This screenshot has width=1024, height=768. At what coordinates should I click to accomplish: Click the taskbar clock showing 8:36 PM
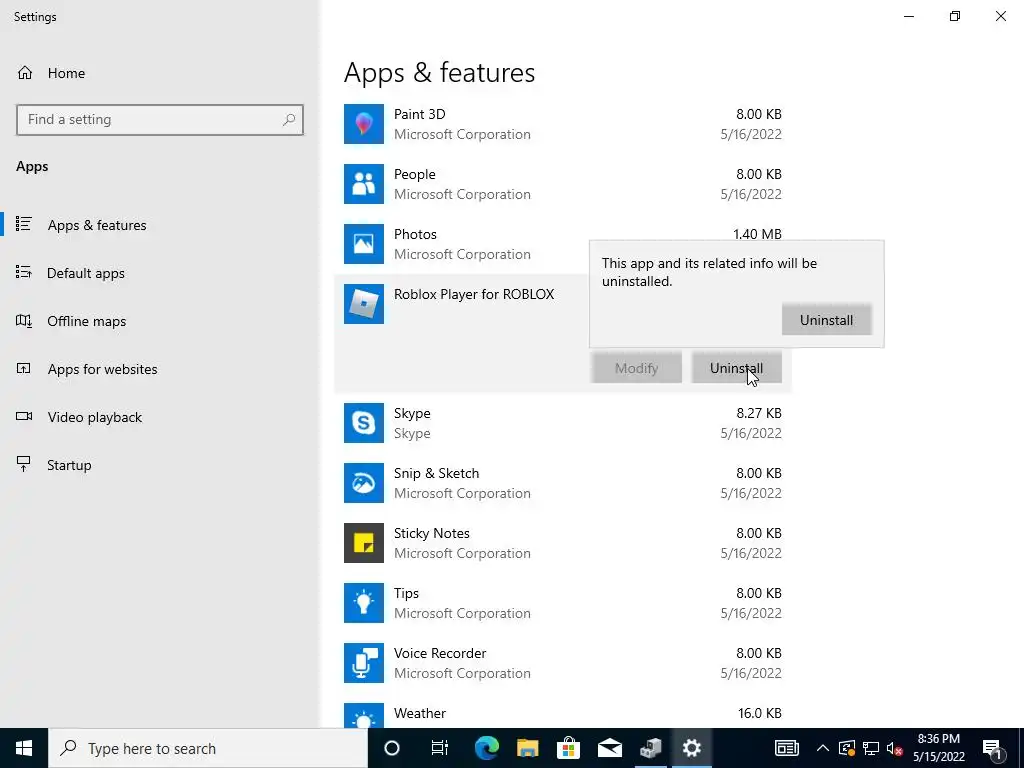pyautogui.click(x=938, y=748)
